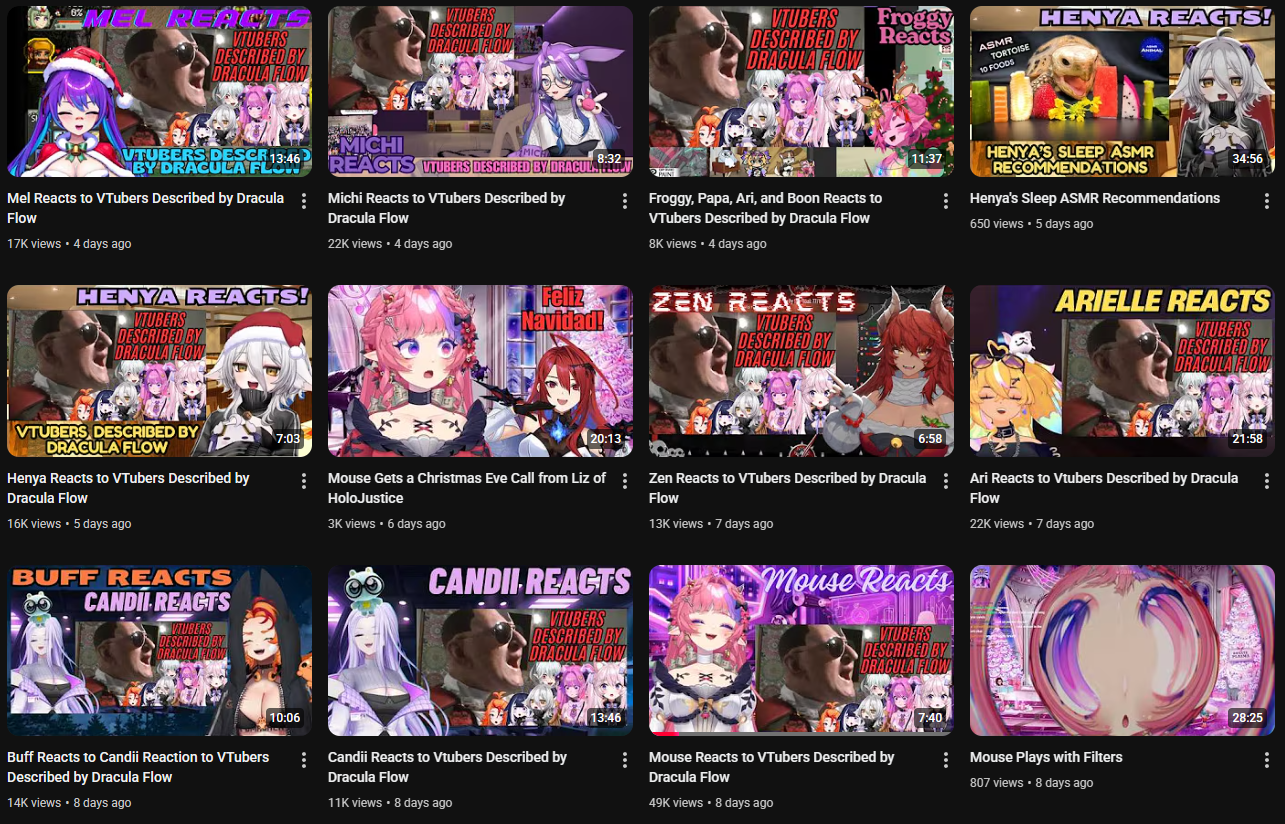Image resolution: width=1285 pixels, height=824 pixels.
Task: Open options menu for Mel Reacts video
Action: pyautogui.click(x=304, y=202)
